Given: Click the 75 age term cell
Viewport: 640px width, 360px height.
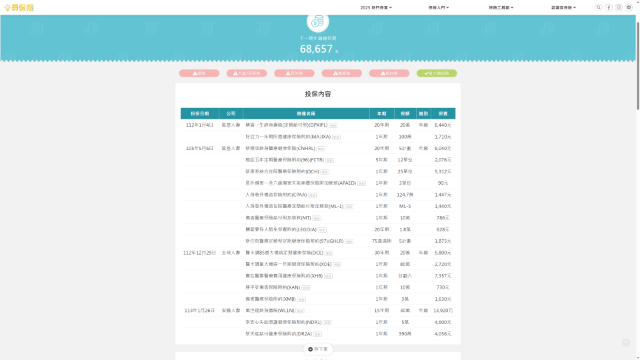Looking at the screenshot, I should (x=382, y=241).
